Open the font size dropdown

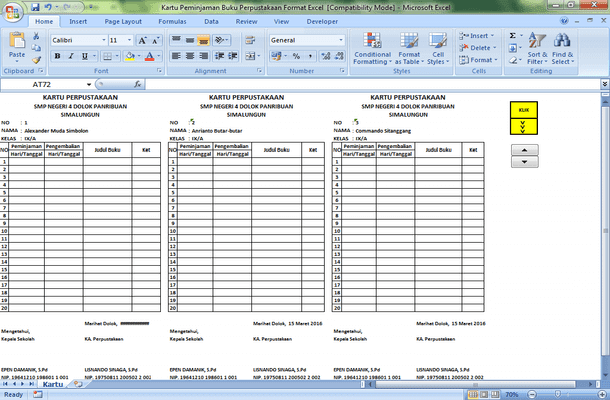point(130,40)
